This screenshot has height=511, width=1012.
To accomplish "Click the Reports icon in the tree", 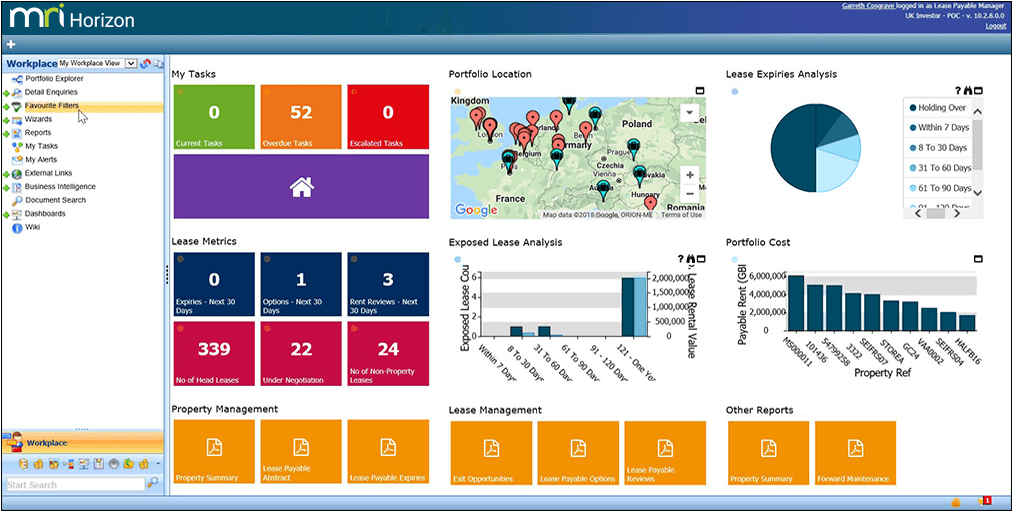I will coord(17,133).
